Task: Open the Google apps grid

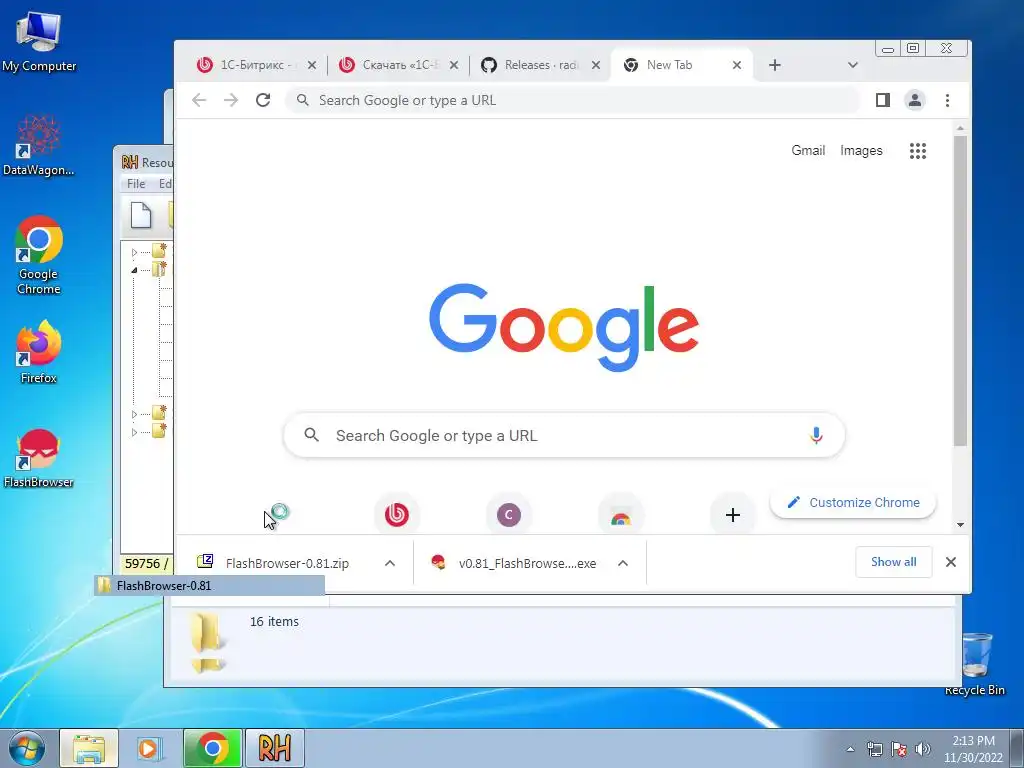Action: tap(918, 151)
